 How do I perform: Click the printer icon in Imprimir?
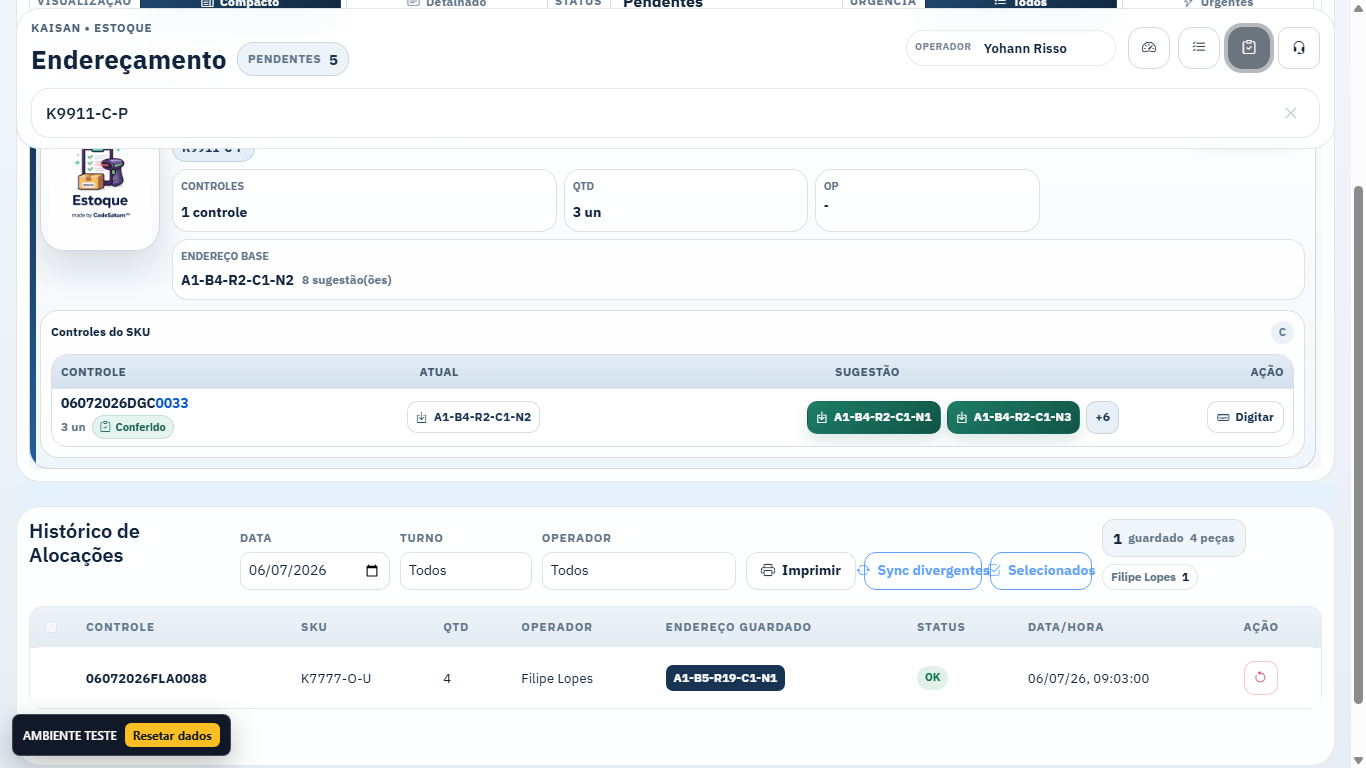[x=768, y=571]
